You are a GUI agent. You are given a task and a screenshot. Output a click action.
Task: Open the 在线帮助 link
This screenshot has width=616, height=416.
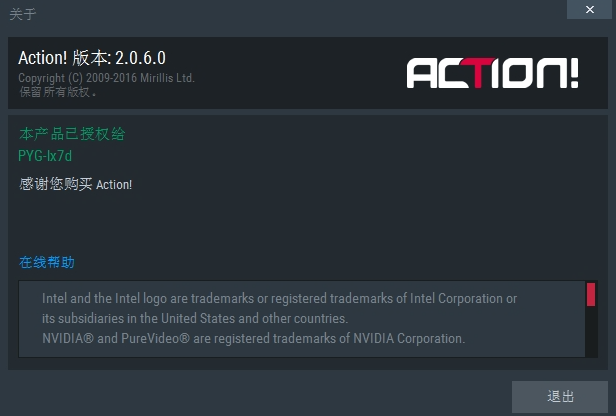pos(47,263)
